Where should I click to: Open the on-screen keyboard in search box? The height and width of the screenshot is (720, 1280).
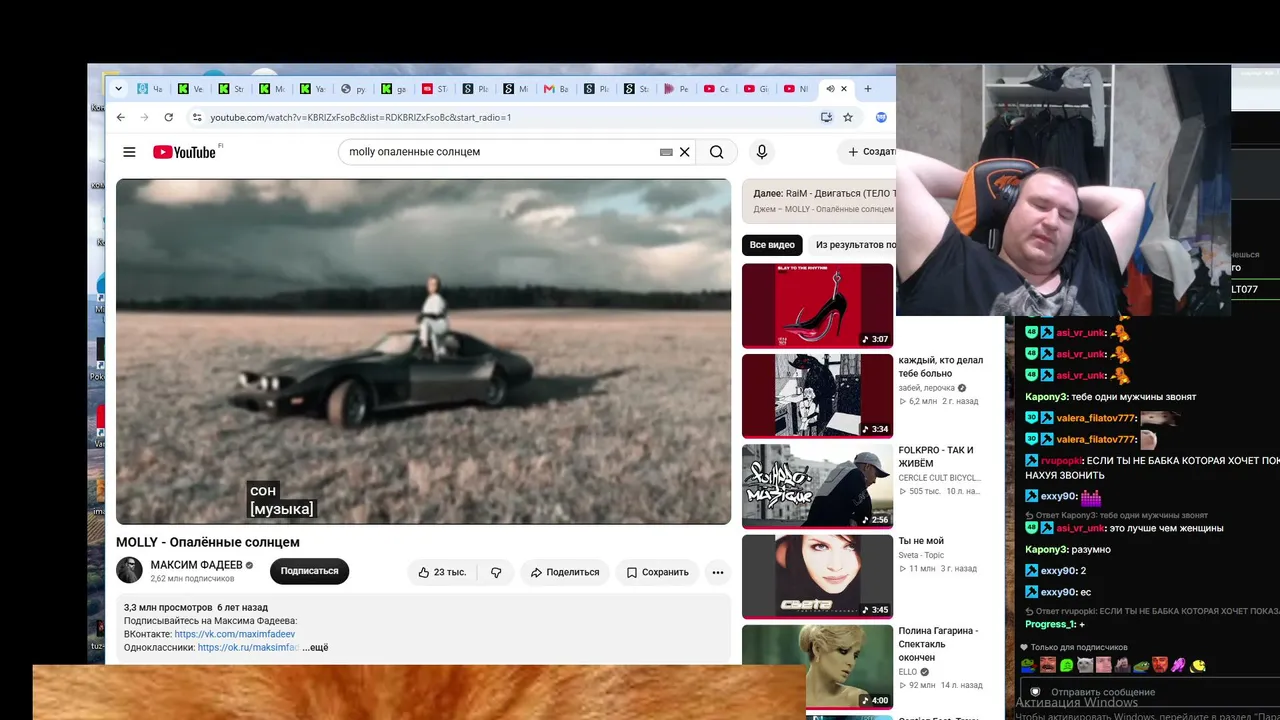click(666, 152)
